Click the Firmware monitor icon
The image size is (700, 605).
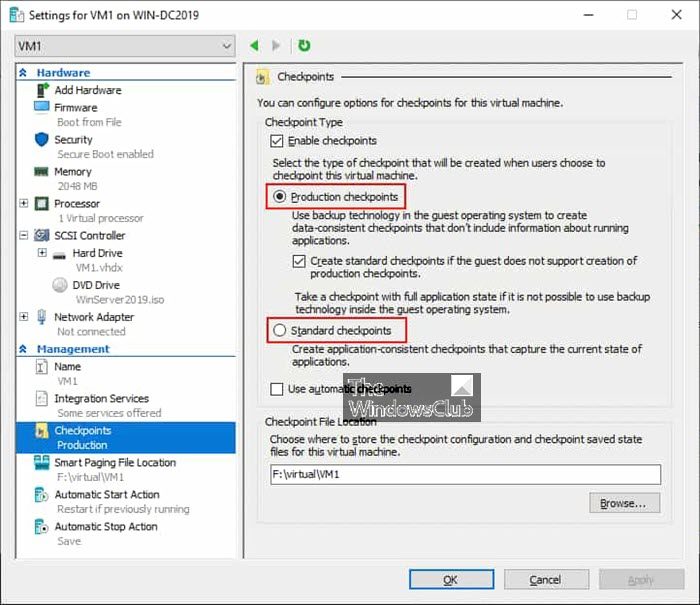tap(42, 107)
